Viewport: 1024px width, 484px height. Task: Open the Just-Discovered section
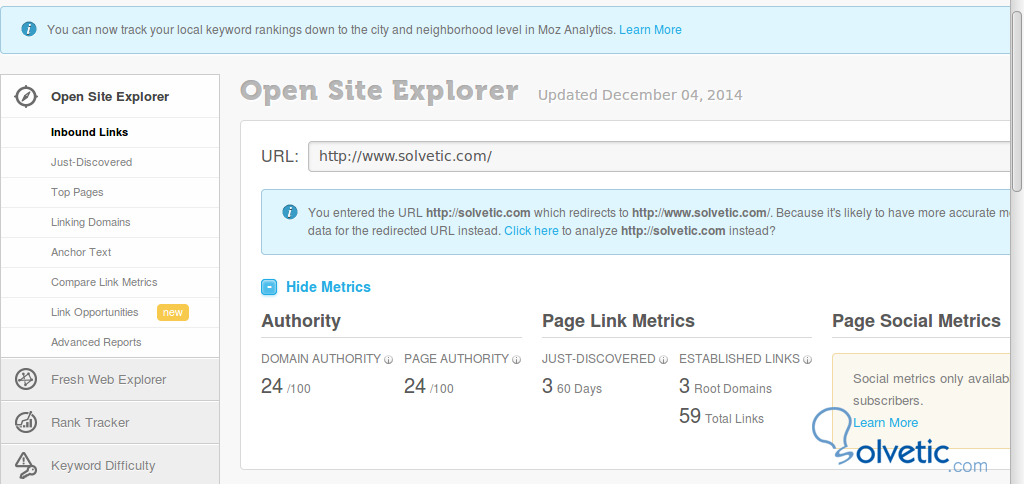coord(91,162)
